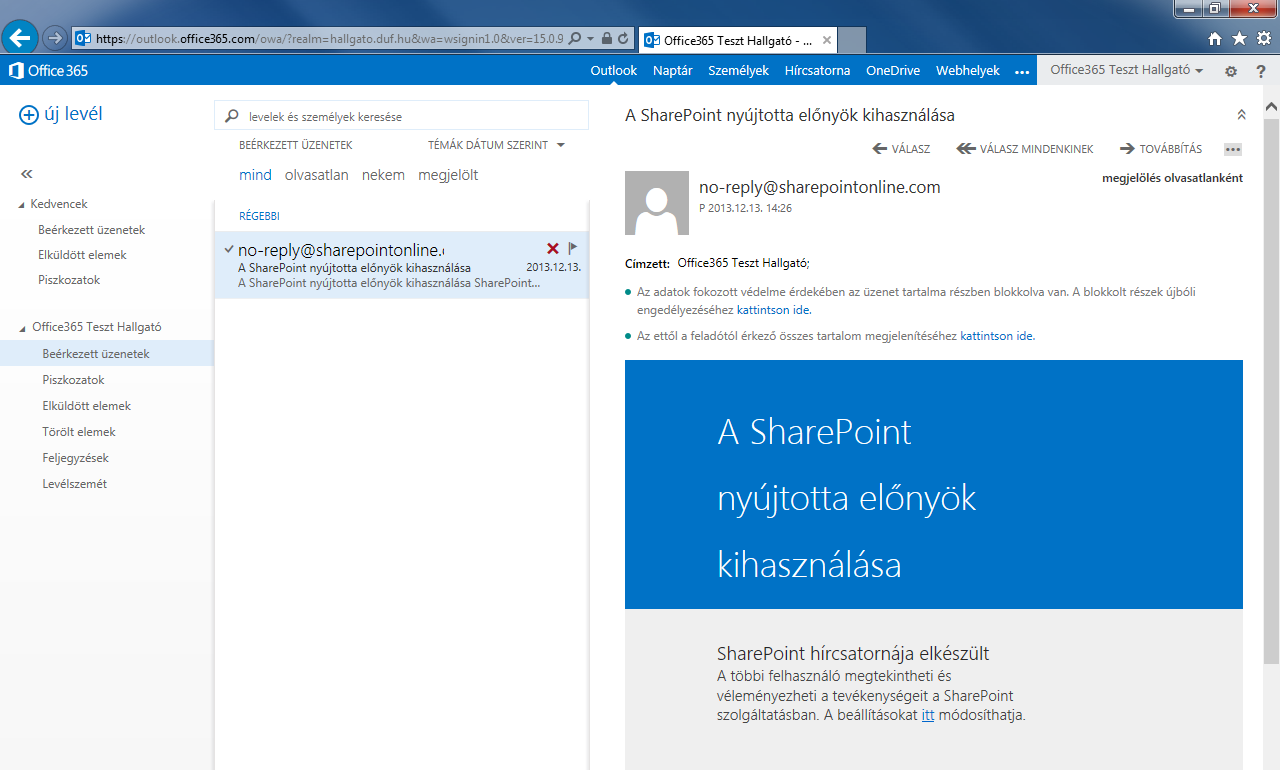Switch to Outlook in the top navigation

click(x=614, y=70)
